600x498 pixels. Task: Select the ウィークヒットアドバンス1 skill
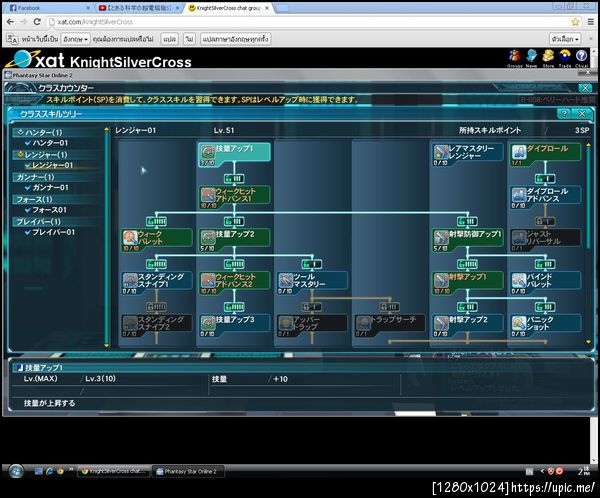234,195
